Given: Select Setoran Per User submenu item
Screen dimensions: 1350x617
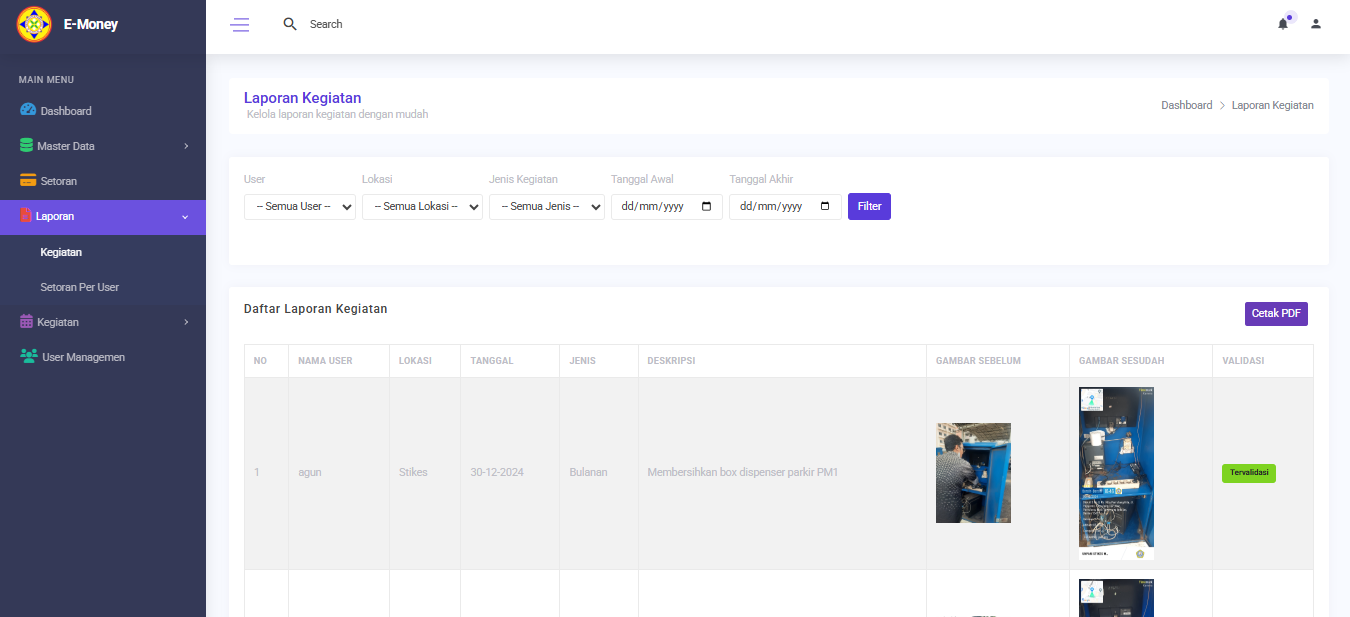Looking at the screenshot, I should 79,287.
